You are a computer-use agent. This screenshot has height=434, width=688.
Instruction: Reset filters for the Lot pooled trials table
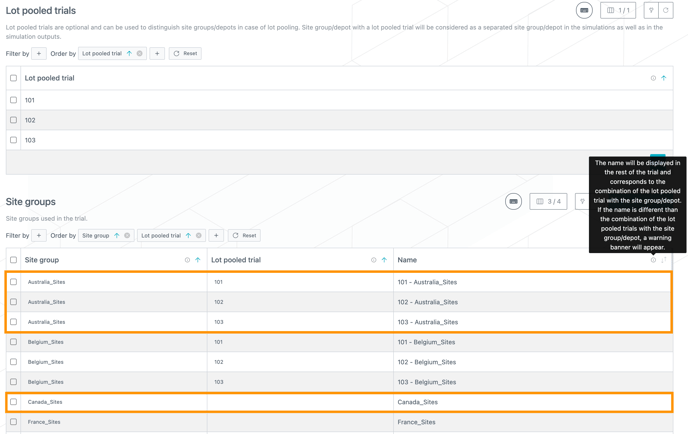click(x=185, y=54)
